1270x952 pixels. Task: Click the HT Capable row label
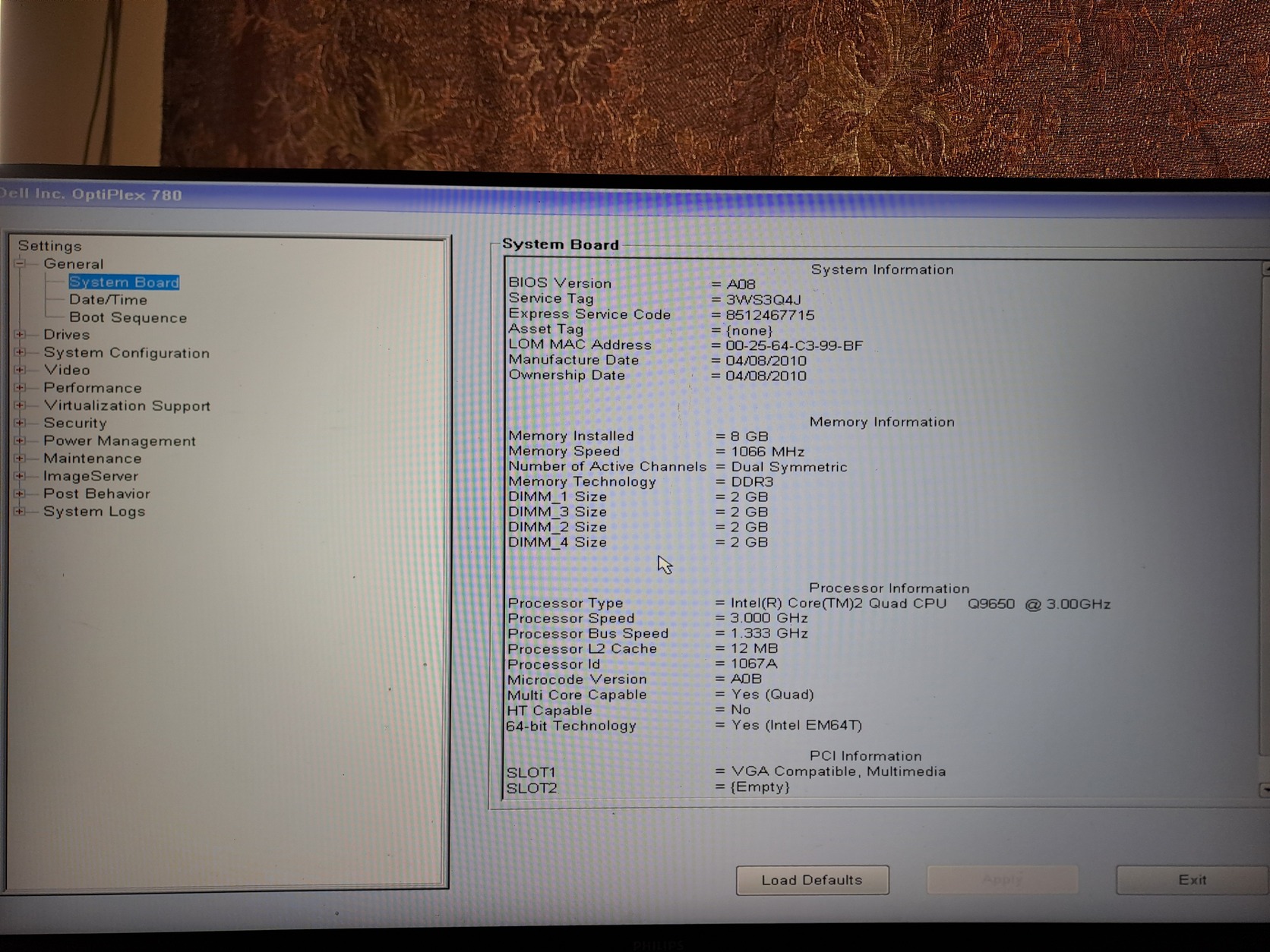coord(549,711)
